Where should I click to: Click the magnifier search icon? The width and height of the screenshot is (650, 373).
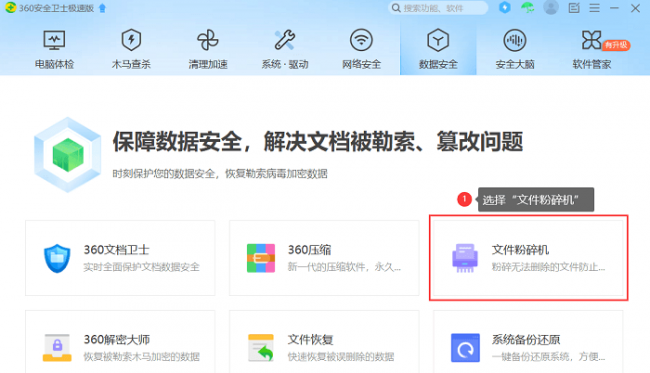tap(396, 8)
